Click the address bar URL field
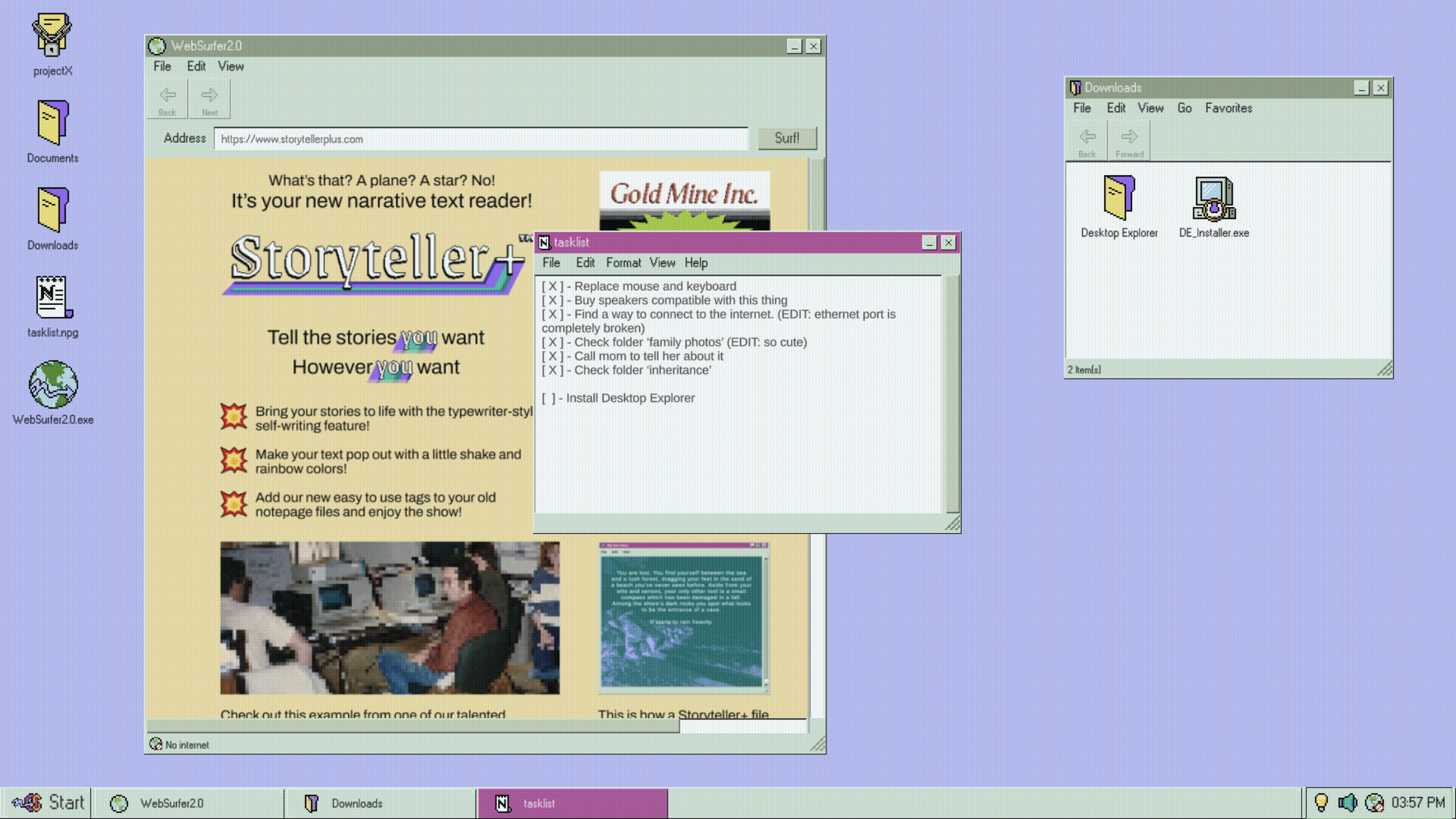This screenshot has width=1456, height=819. [480, 139]
